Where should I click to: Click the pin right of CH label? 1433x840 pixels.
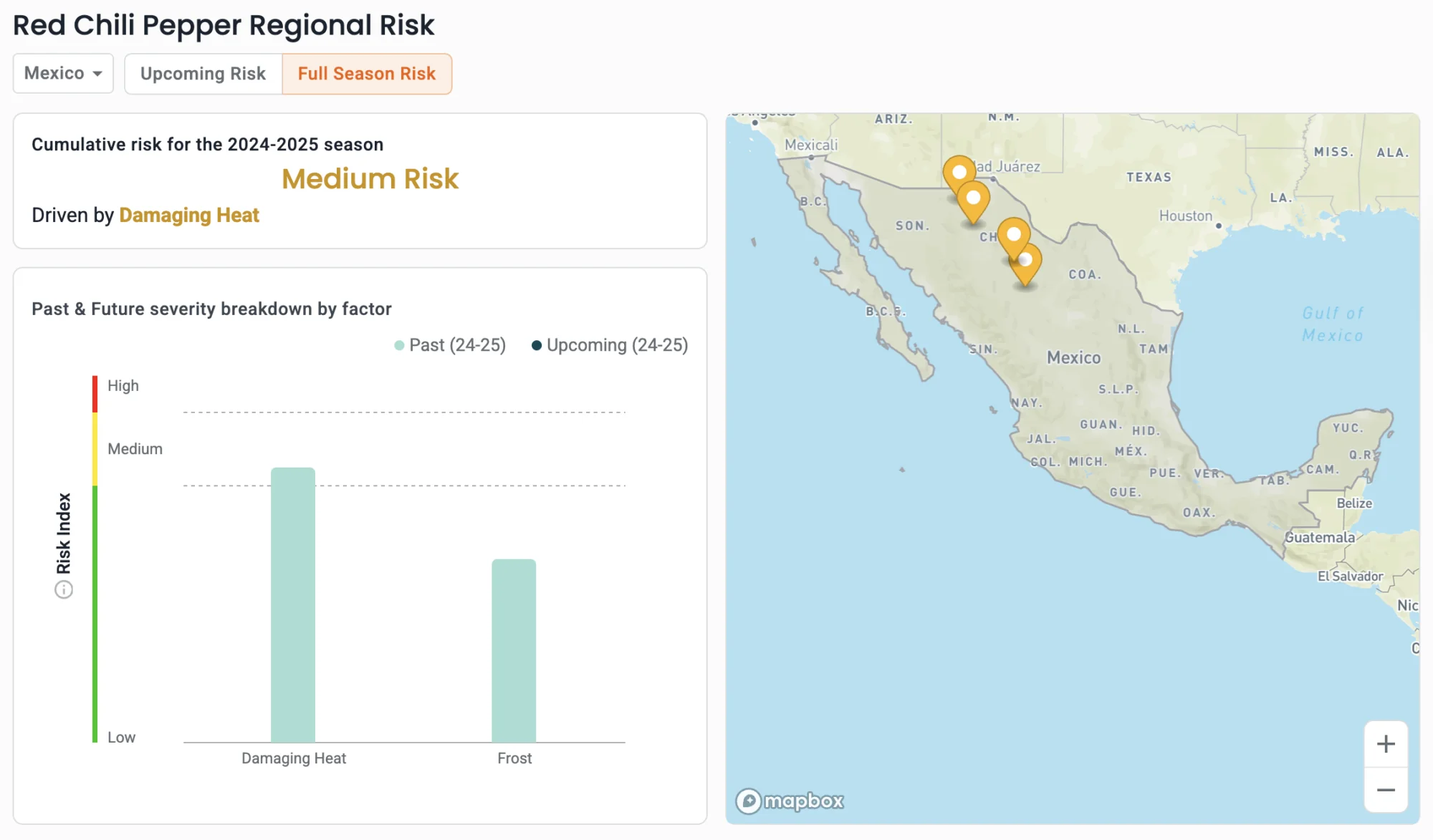click(x=1013, y=235)
